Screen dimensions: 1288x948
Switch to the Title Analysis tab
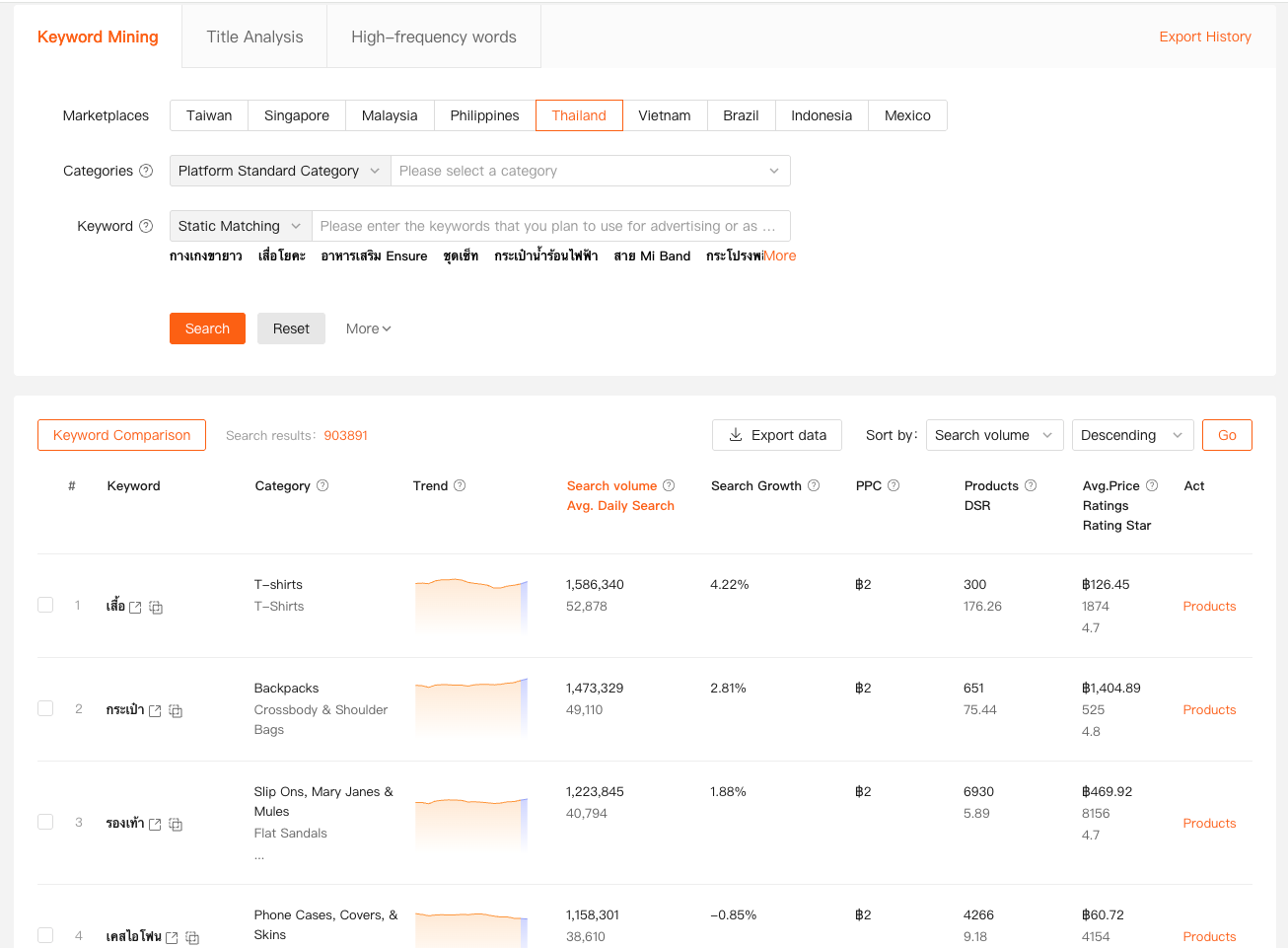pyautogui.click(x=254, y=36)
